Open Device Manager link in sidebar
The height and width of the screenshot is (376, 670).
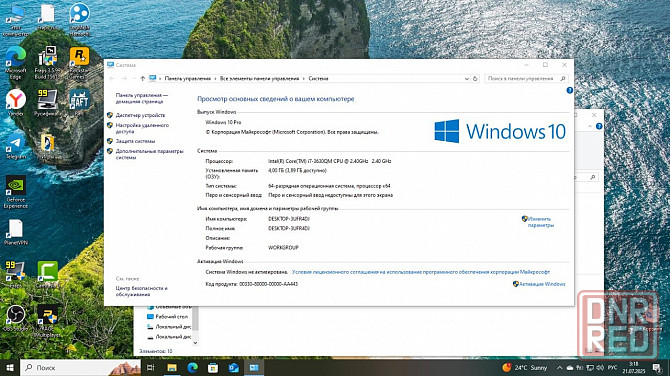[140, 115]
